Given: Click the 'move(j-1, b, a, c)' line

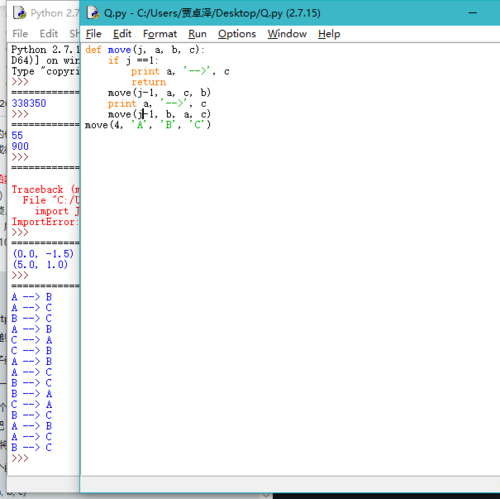Looking at the screenshot, I should coord(159,114).
